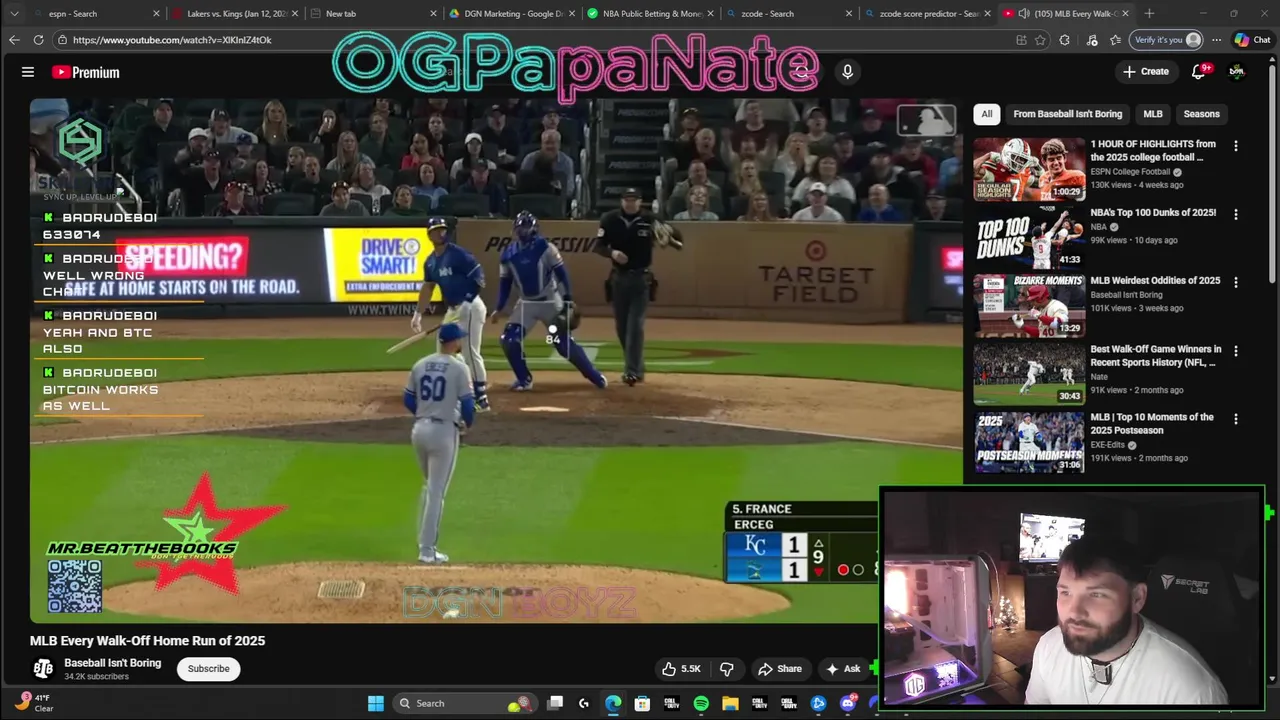The height and width of the screenshot is (720, 1280).
Task: Open Bizarre Moments video thumbnail
Action: click(x=1029, y=306)
